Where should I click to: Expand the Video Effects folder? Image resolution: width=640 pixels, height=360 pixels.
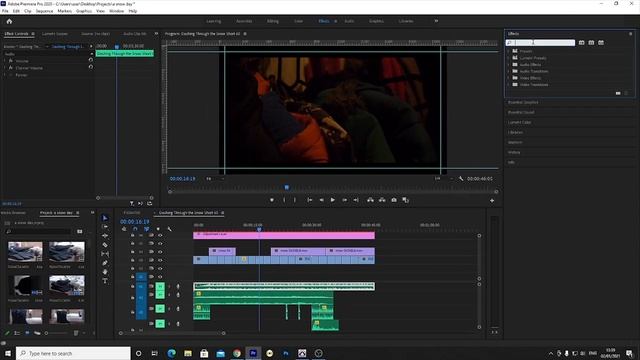point(509,78)
